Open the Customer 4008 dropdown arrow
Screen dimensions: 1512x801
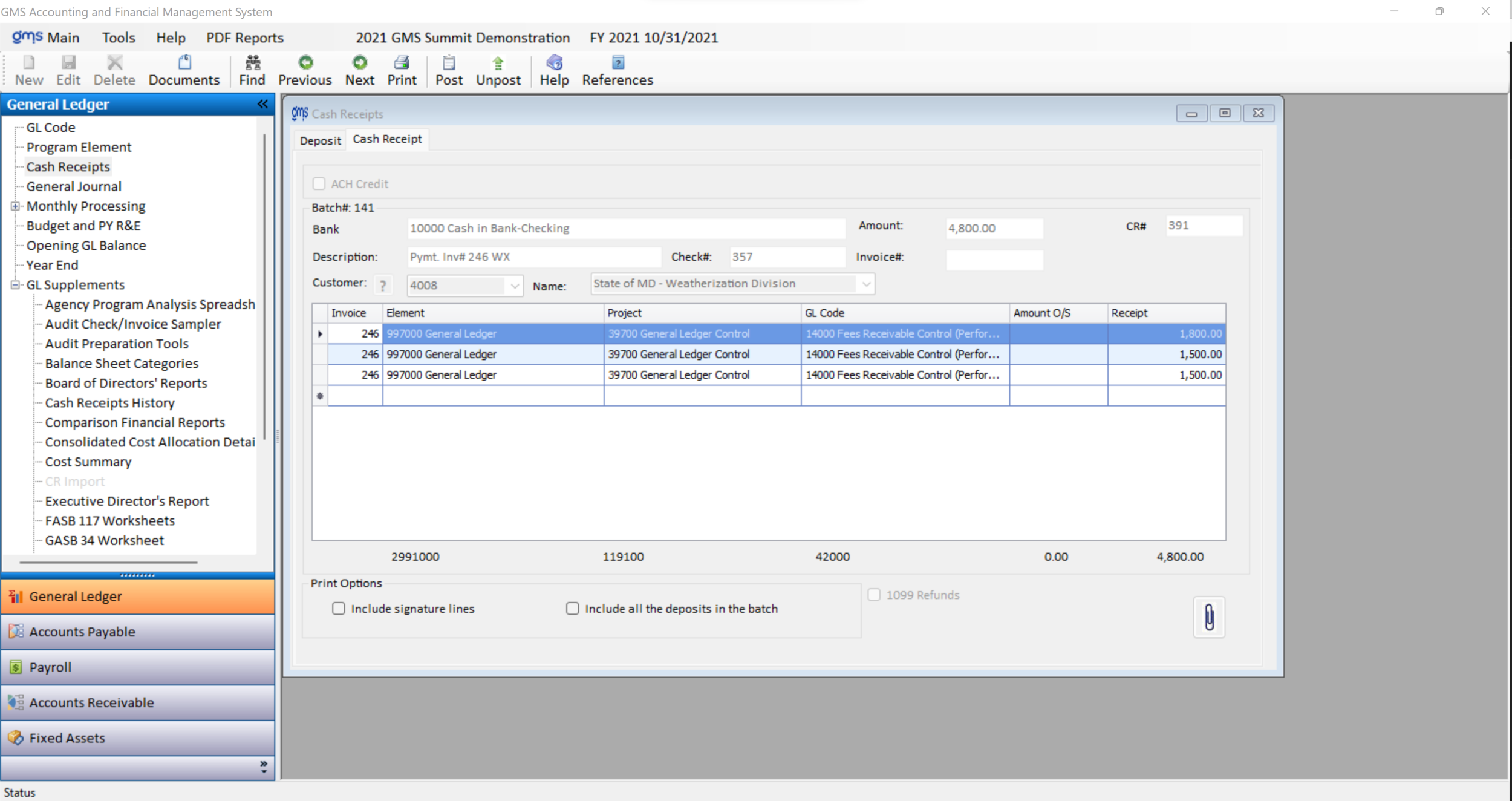[x=515, y=286]
